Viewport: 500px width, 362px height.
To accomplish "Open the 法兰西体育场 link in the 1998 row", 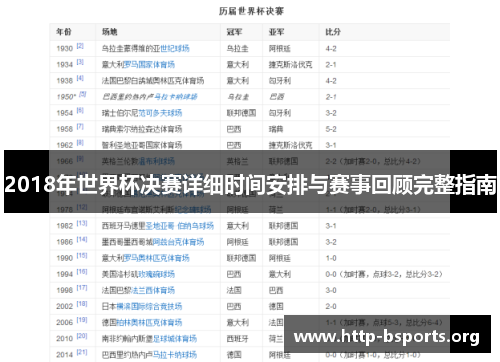I will point(153,290).
